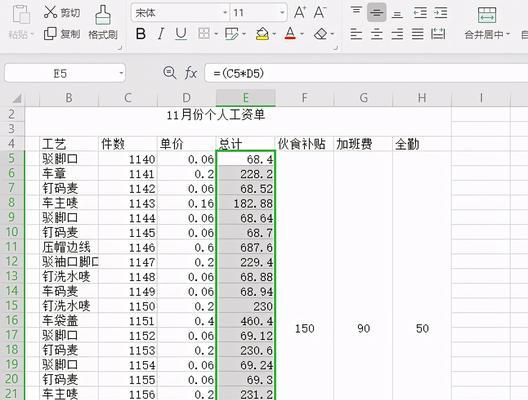This screenshot has width=528, height=400.
Task: Click the align right icon
Action: pyautogui.click(x=397, y=34)
